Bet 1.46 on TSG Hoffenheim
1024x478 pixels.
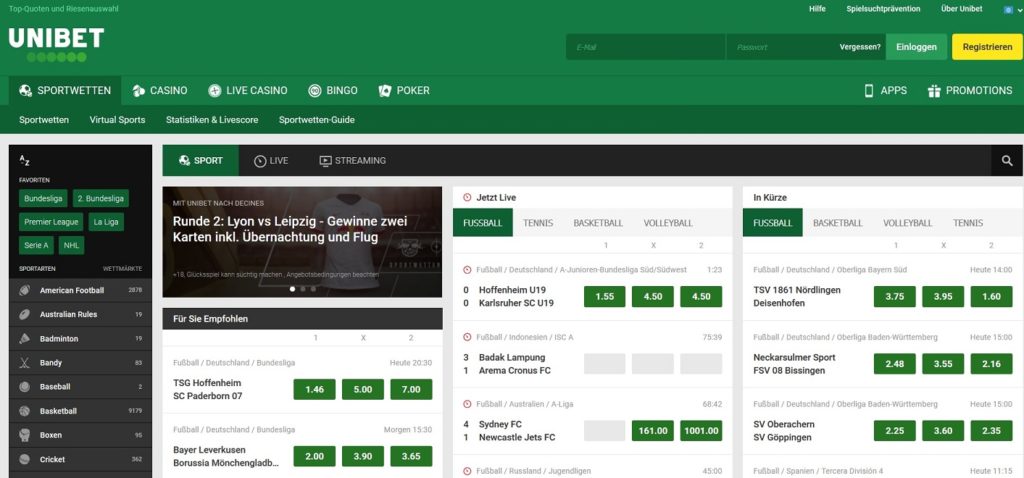coord(315,389)
